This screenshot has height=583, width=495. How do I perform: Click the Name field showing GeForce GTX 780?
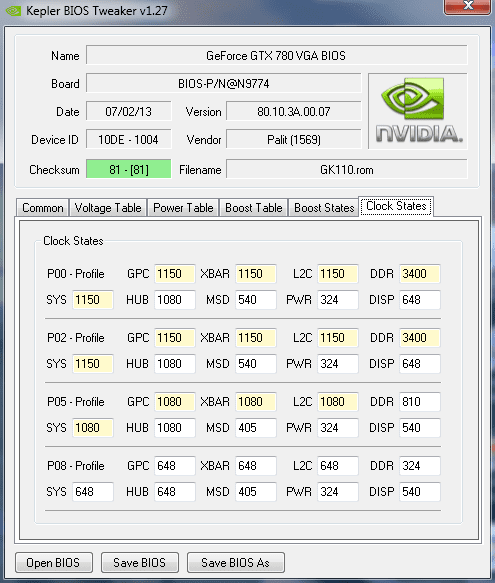pyautogui.click(x=276, y=55)
